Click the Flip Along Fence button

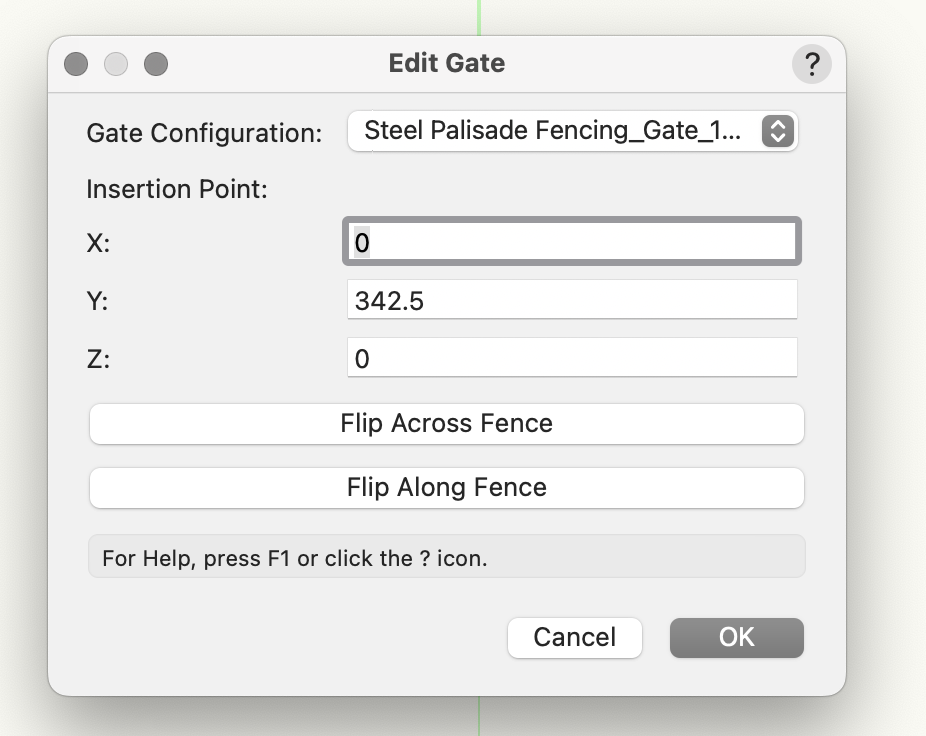[447, 487]
